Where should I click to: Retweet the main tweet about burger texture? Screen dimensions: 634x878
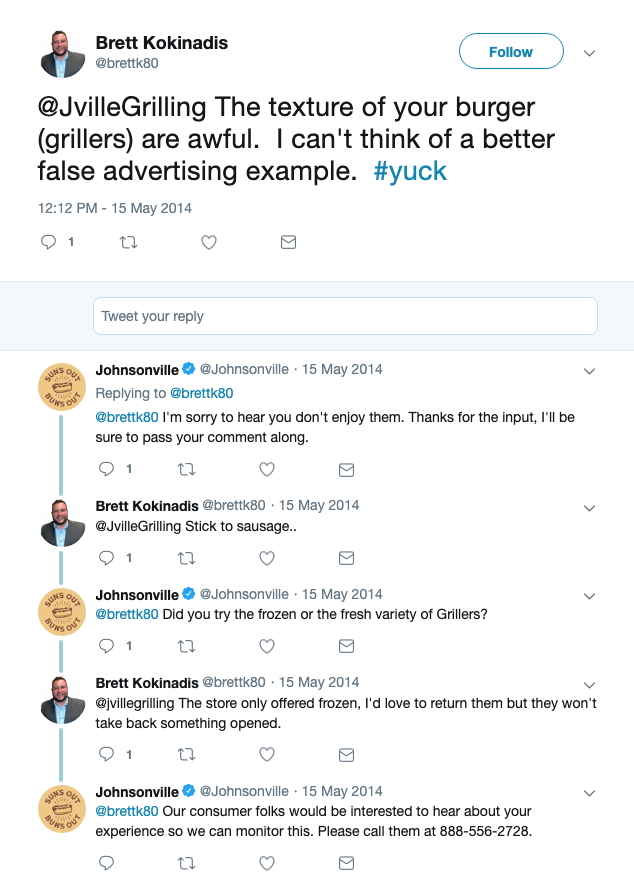click(x=128, y=242)
